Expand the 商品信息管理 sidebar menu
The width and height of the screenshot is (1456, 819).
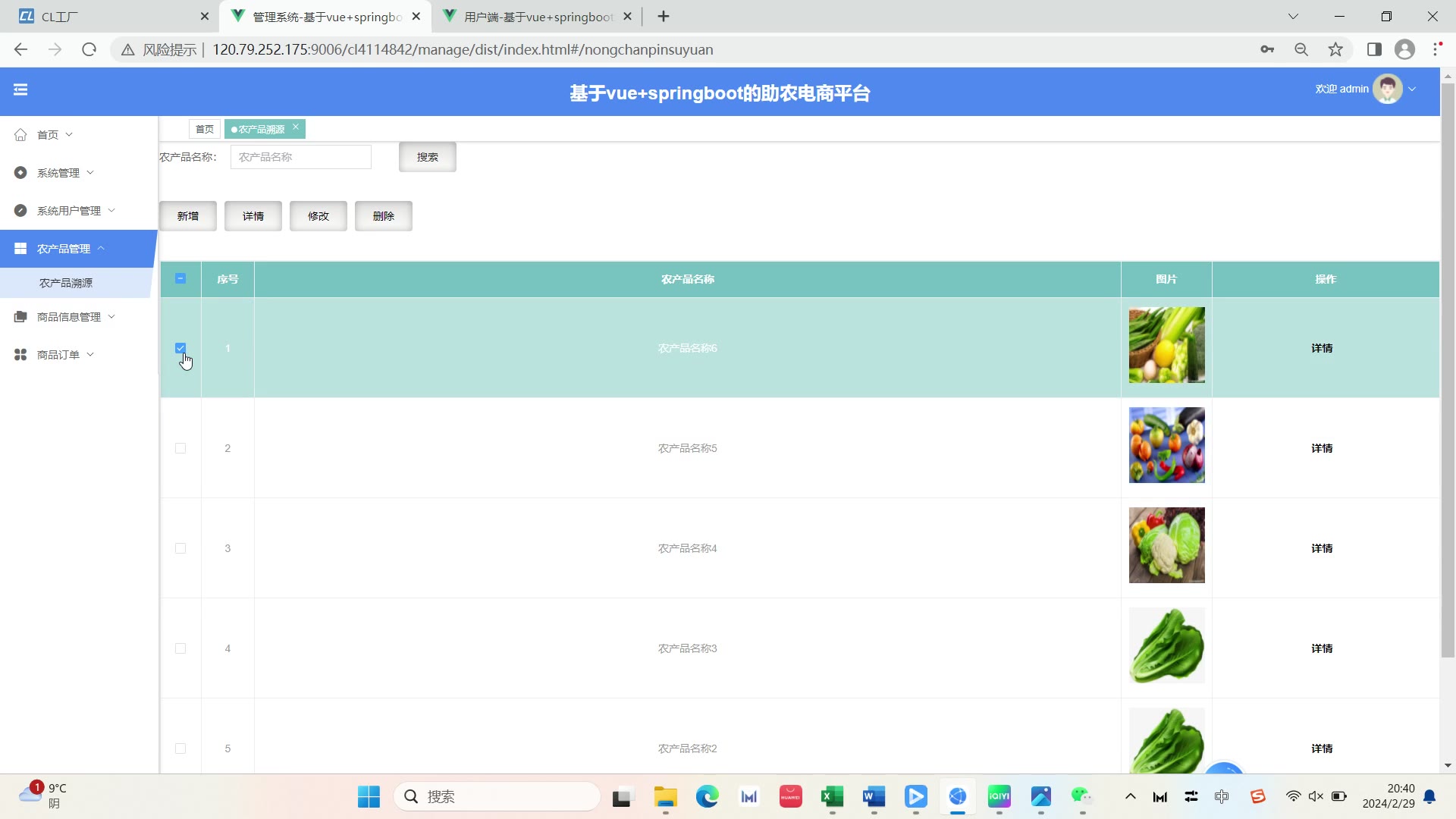pyautogui.click(x=69, y=317)
